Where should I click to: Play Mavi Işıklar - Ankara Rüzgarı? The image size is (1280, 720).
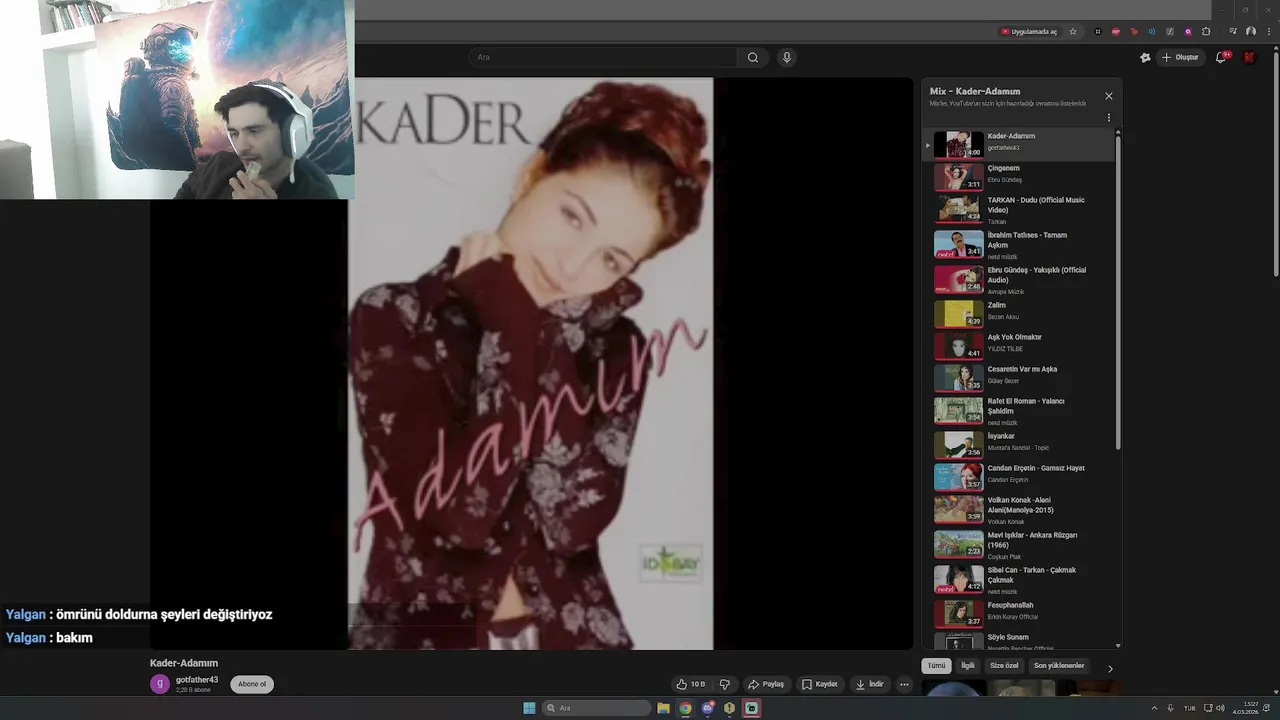[1017, 545]
